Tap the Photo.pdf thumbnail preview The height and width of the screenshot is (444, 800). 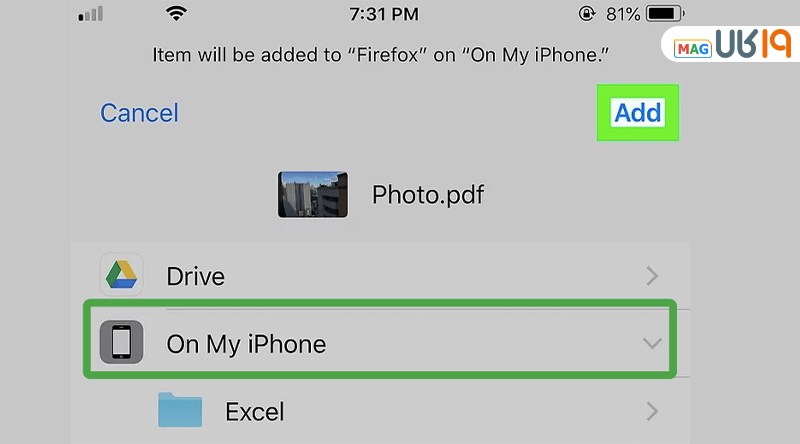313,194
